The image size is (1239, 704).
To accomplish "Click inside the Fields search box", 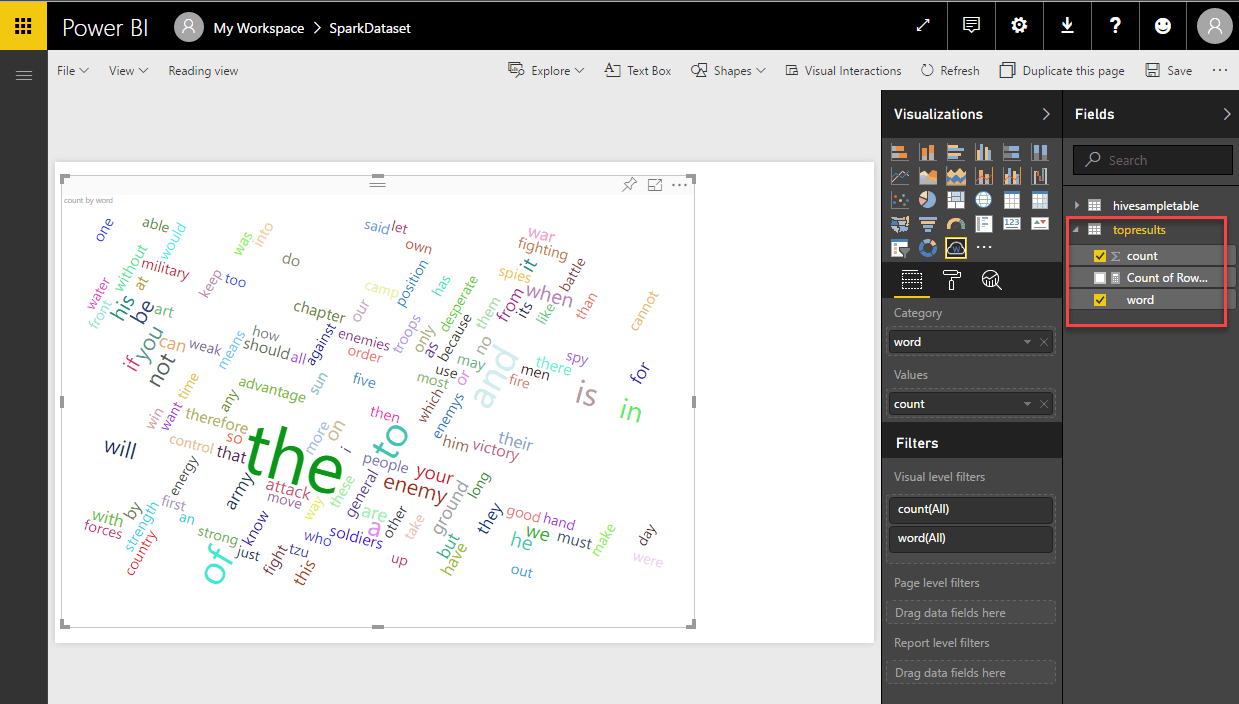I will [x=1152, y=159].
